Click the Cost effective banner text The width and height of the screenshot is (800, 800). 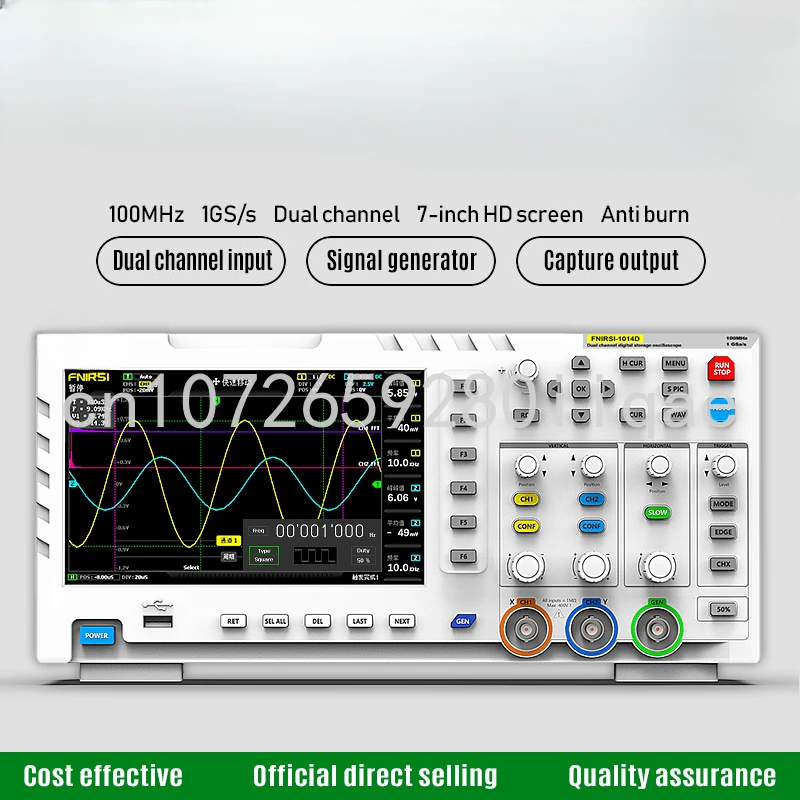pyautogui.click(x=103, y=776)
